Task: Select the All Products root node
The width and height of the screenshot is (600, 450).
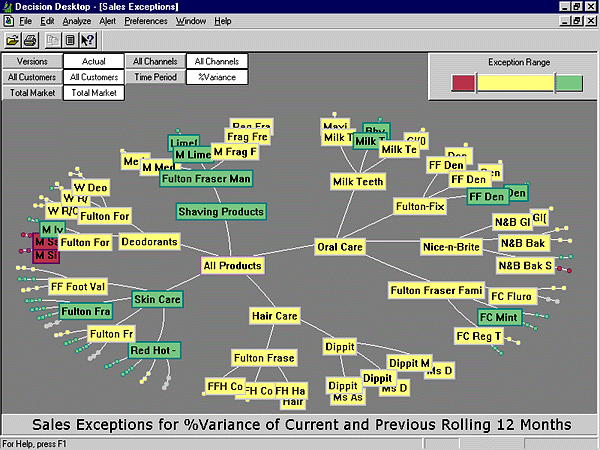Action: [x=233, y=266]
